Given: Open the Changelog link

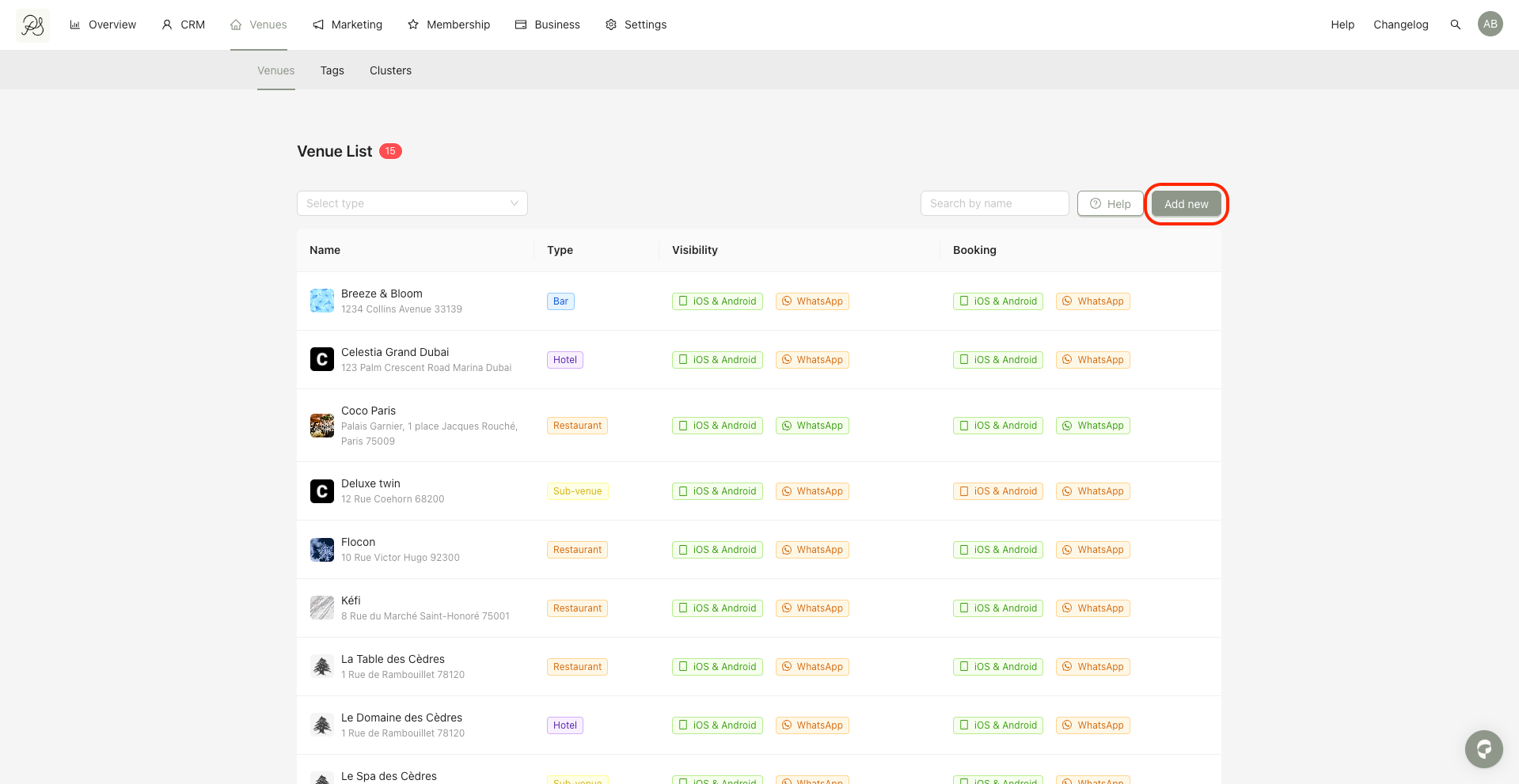Looking at the screenshot, I should 1401,25.
